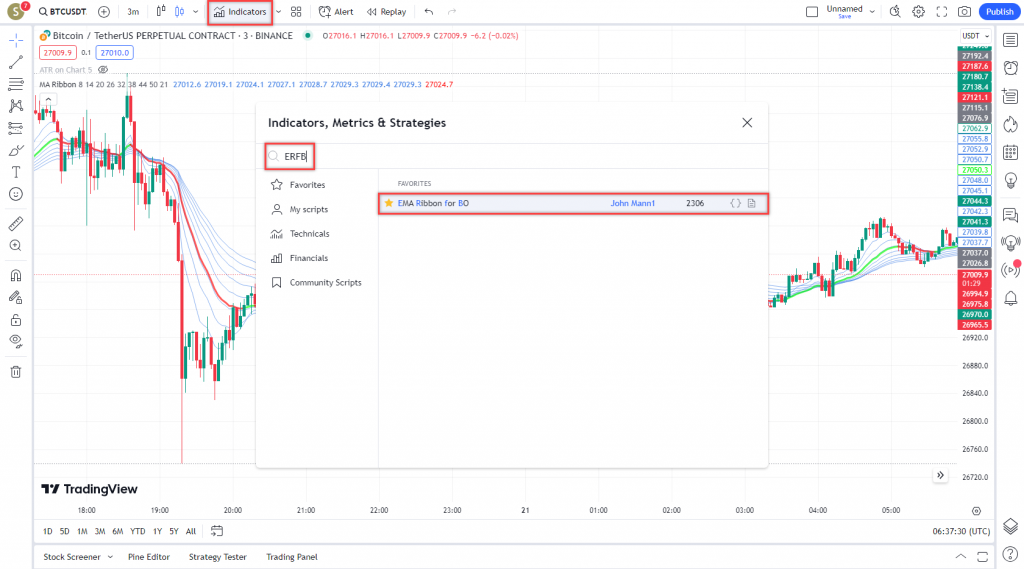Open the go to date calendar icon
The height and width of the screenshot is (569, 1024).
217,531
